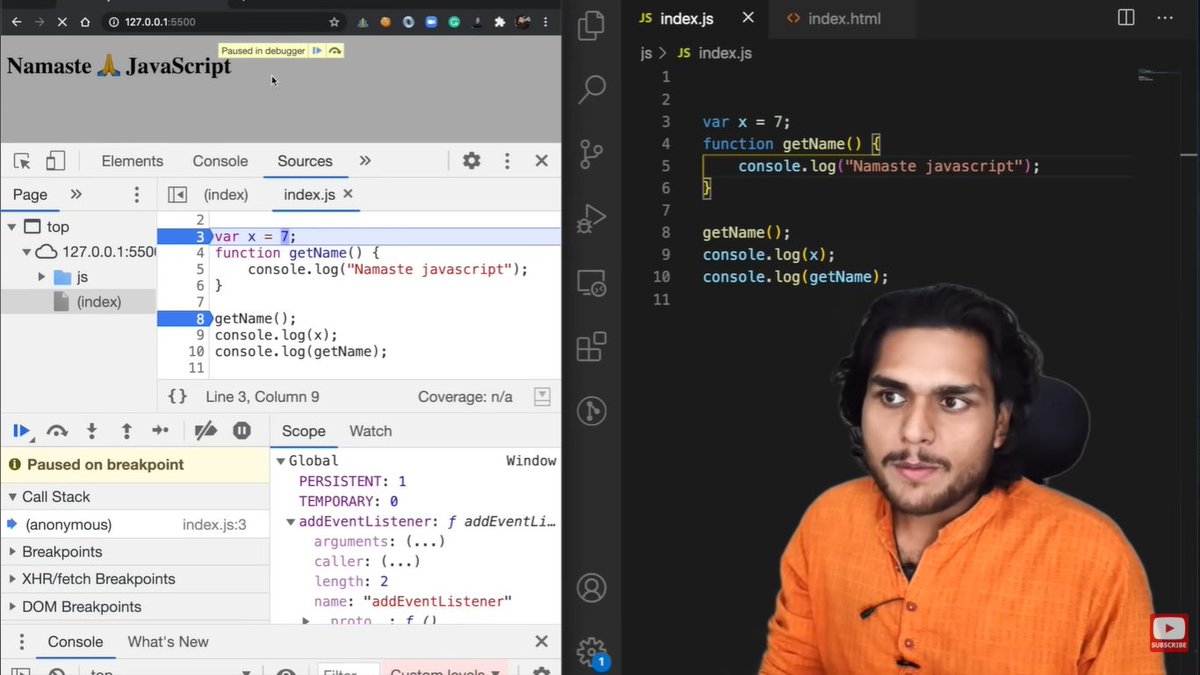Close the DevTools panel
This screenshot has width=1200, height=675.
pos(541,161)
